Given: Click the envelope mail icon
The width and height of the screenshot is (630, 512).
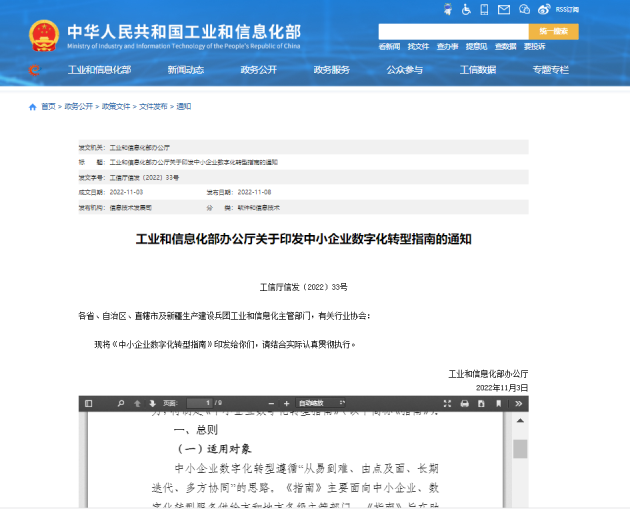Looking at the screenshot, I should point(504,10).
